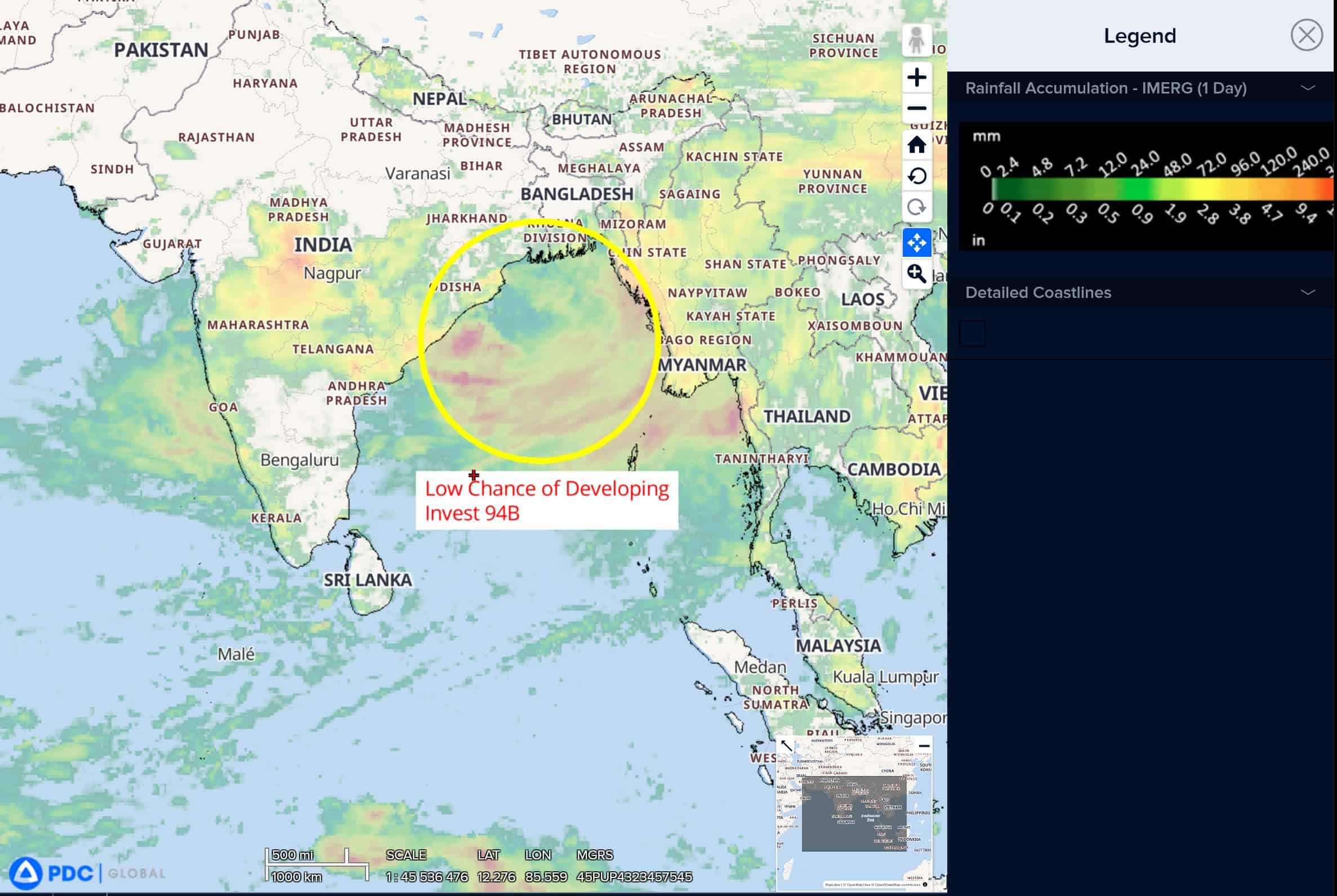Zoom in with the plus button

point(916,77)
